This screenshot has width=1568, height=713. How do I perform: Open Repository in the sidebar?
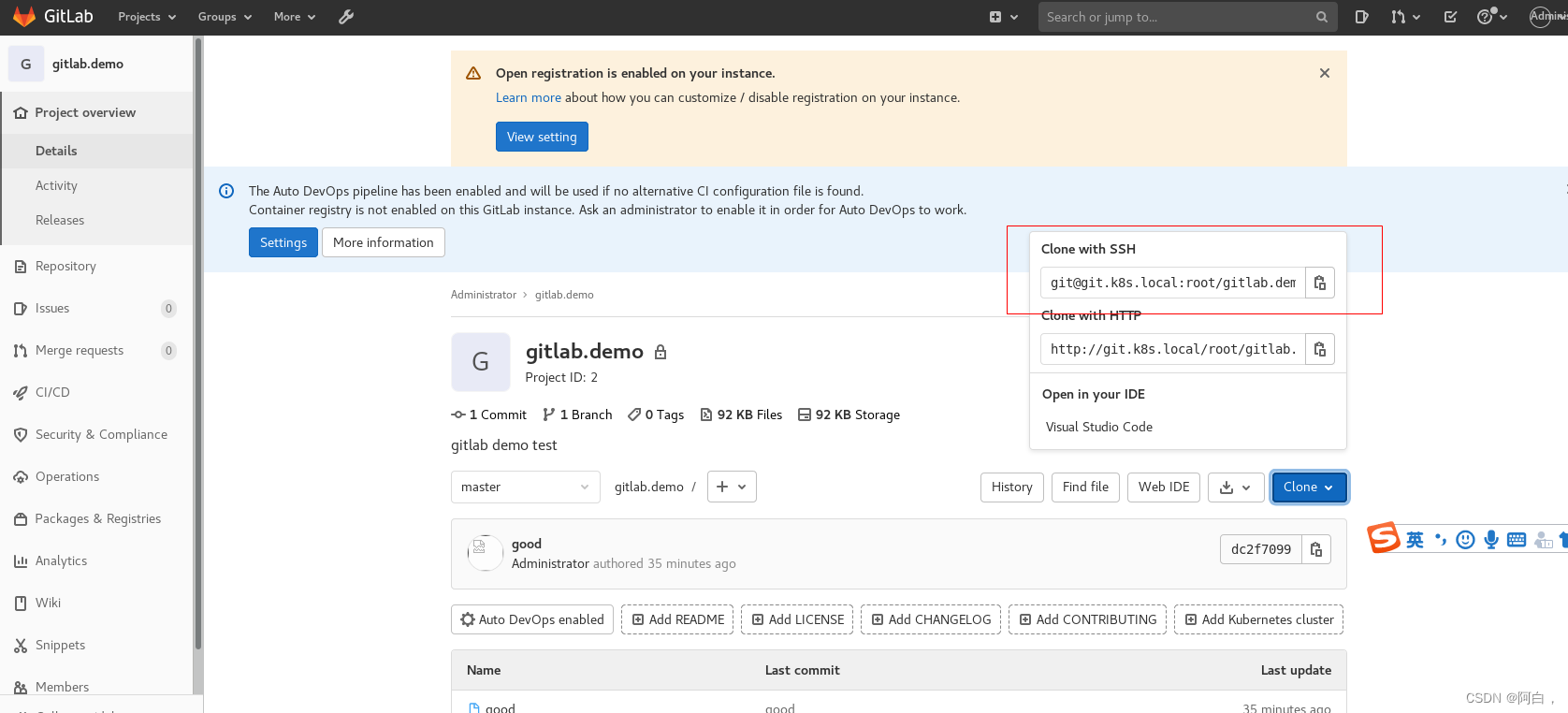[97, 266]
